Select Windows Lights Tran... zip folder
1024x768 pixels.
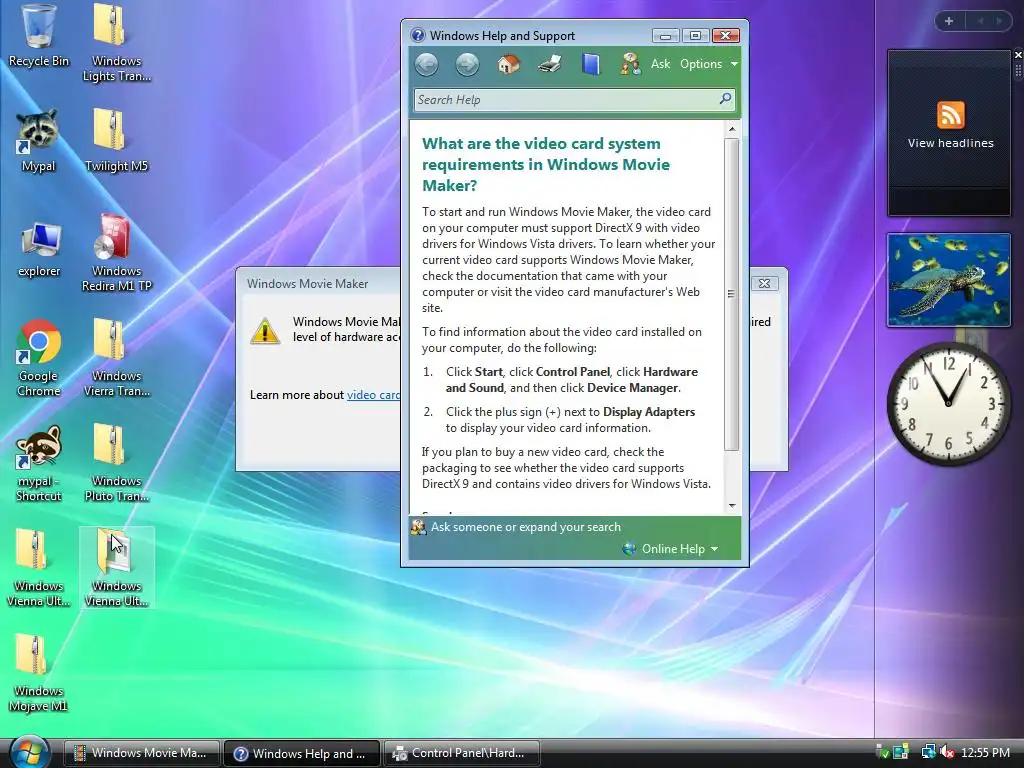click(x=116, y=42)
